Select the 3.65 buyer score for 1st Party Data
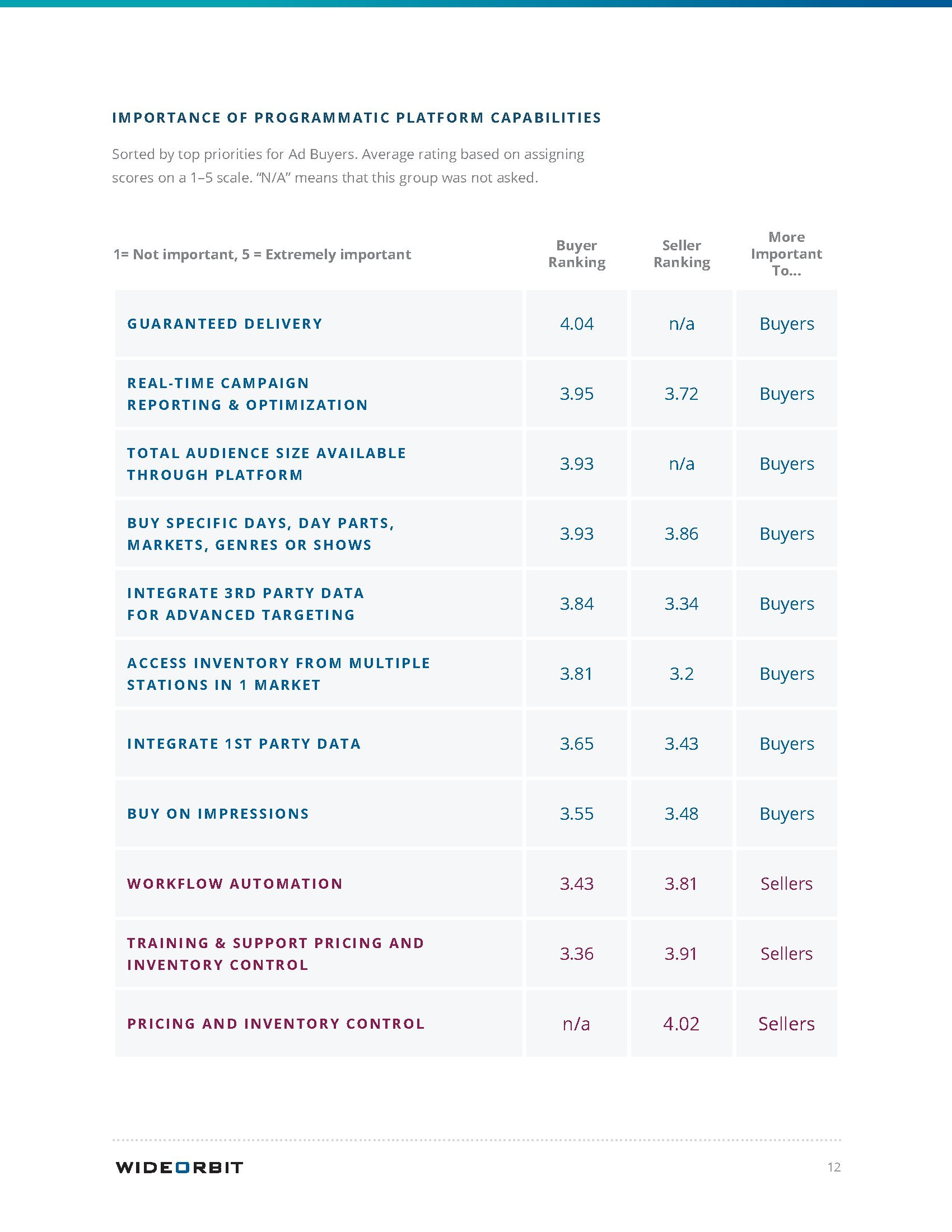 576,744
